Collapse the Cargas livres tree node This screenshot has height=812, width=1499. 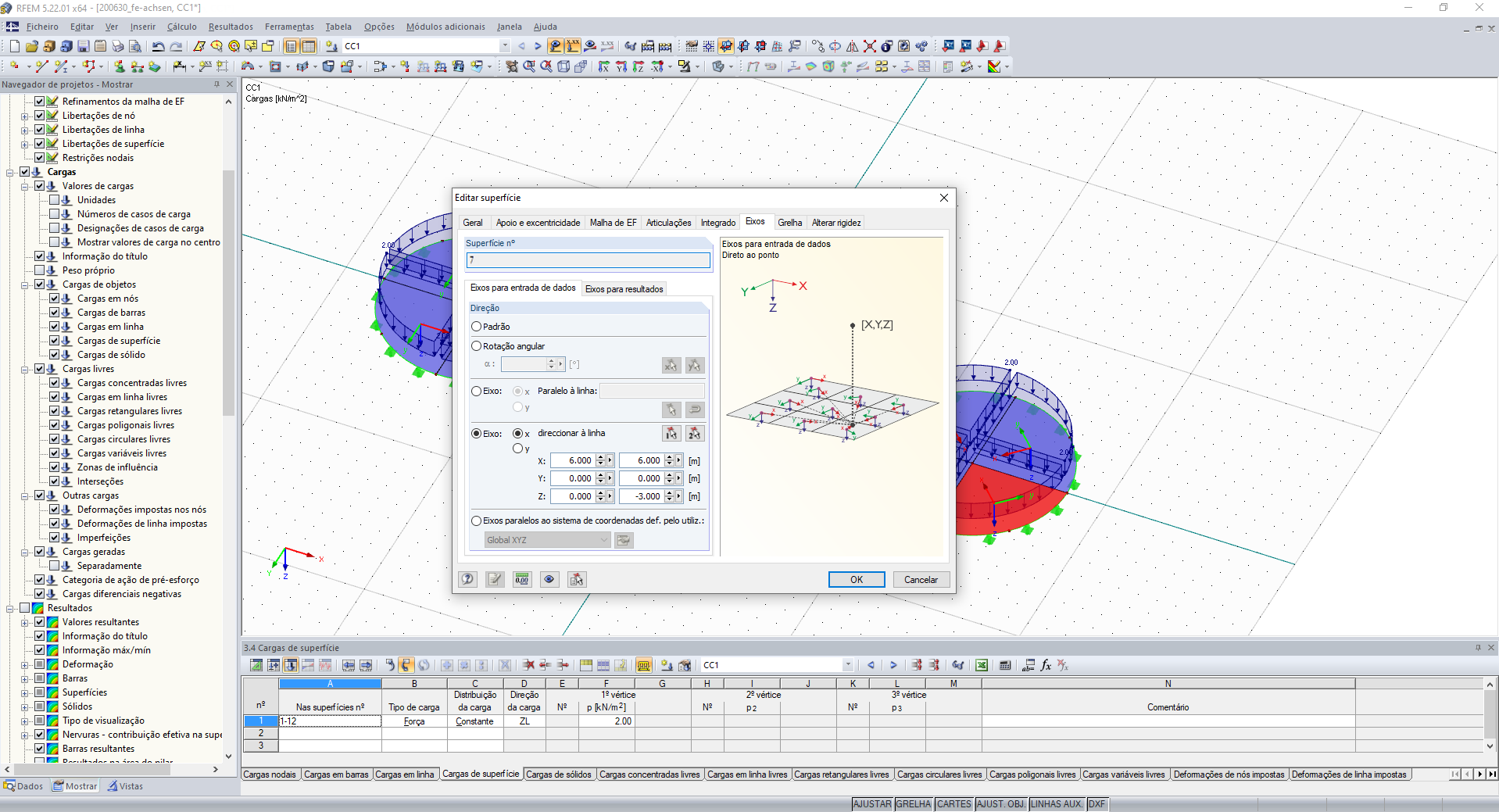(x=24, y=369)
